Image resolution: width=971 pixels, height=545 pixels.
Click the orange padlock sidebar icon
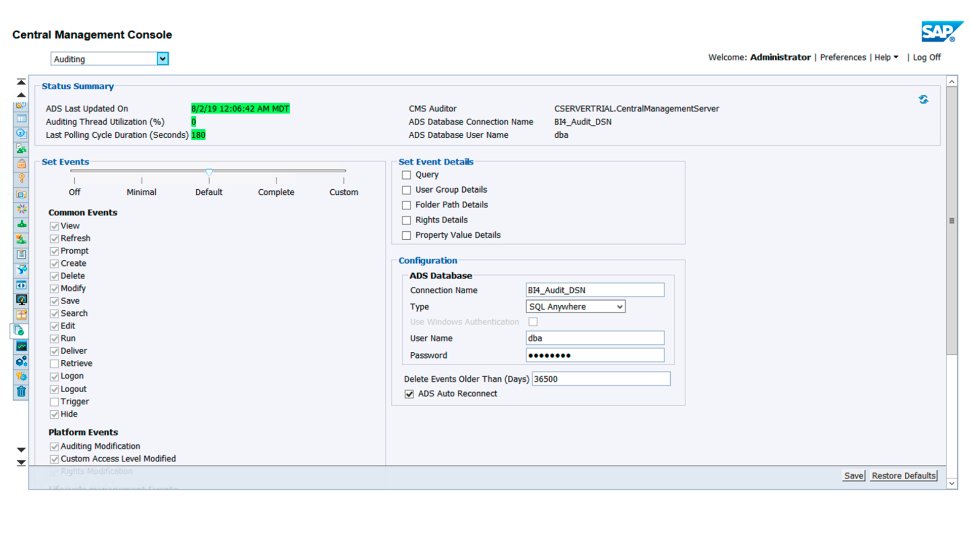[x=21, y=164]
